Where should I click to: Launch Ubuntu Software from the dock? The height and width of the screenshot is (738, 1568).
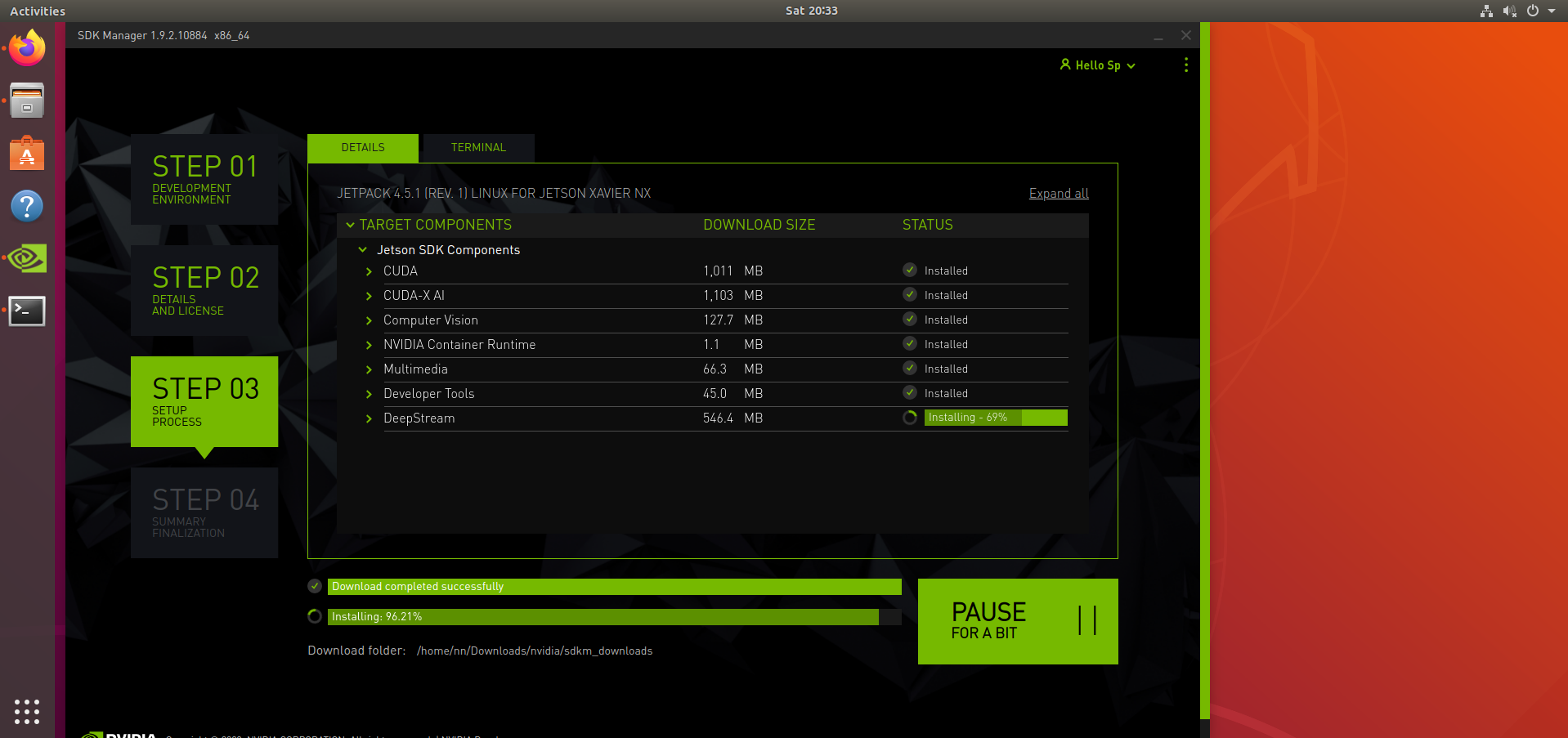click(x=27, y=153)
